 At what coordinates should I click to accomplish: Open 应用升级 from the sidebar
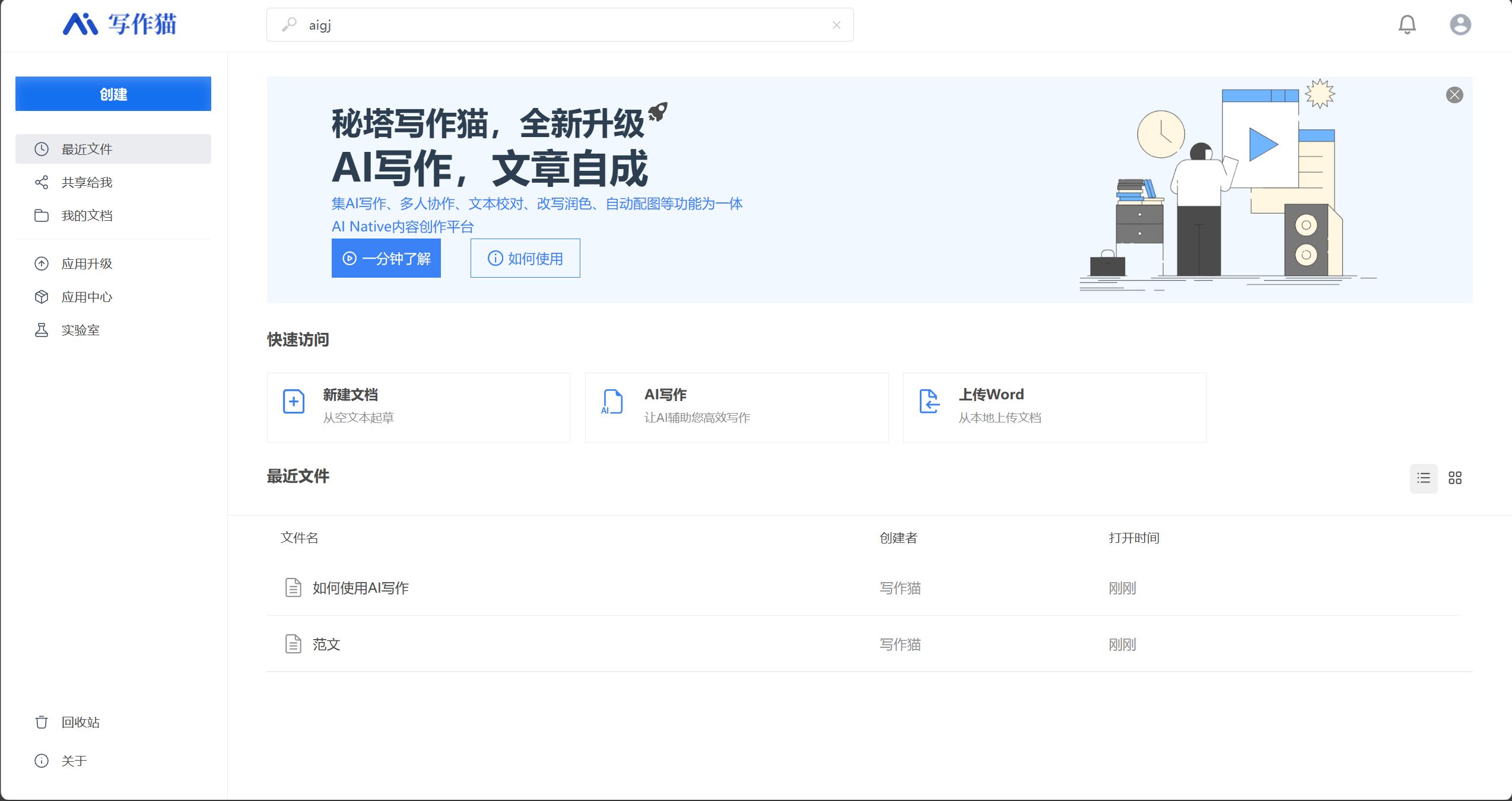click(x=87, y=263)
